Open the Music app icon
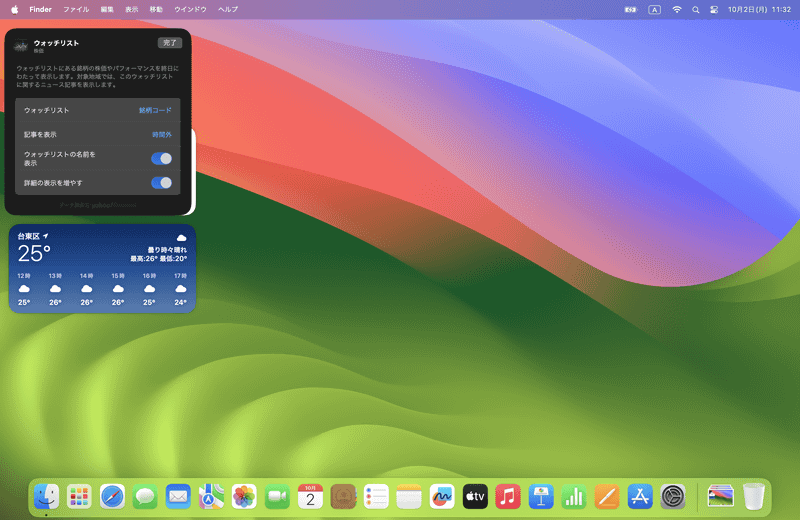The image size is (800, 520). point(508,496)
